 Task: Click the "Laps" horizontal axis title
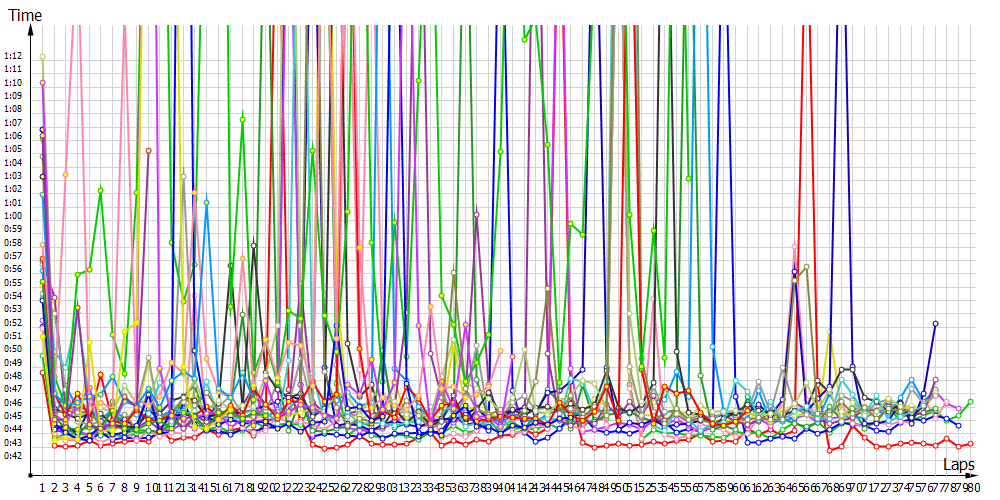click(x=958, y=465)
